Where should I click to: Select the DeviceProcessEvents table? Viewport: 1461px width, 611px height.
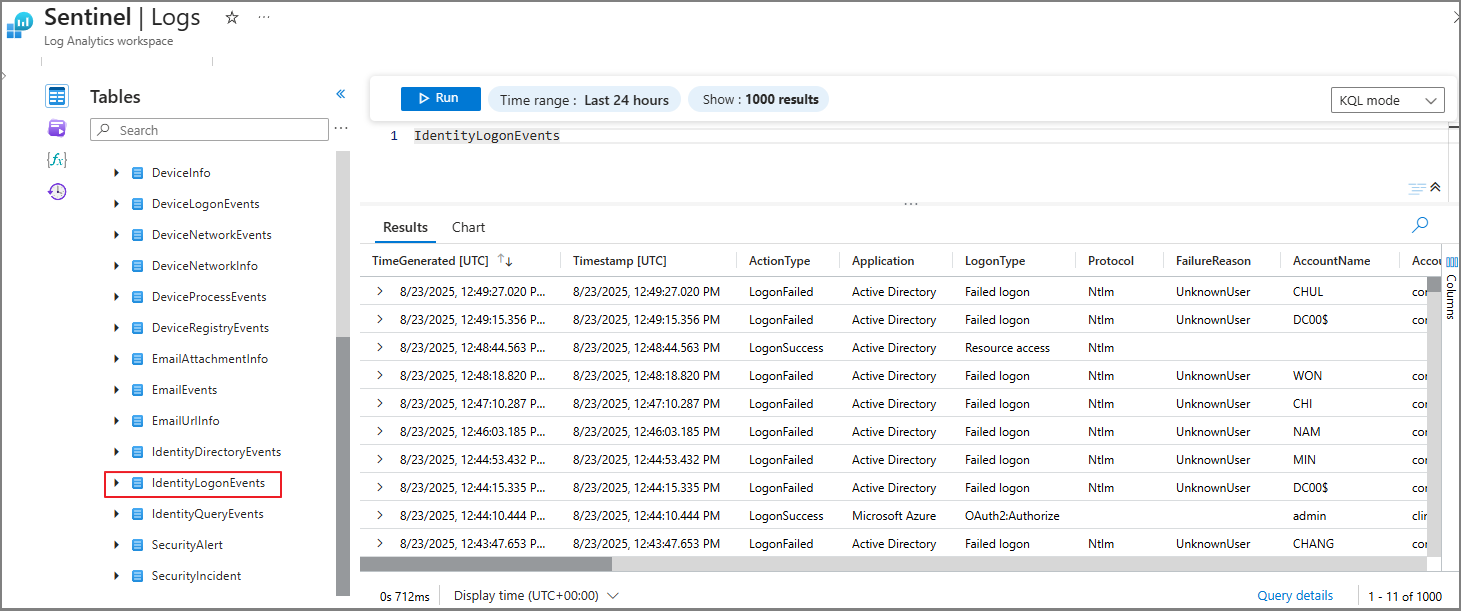[x=209, y=297]
